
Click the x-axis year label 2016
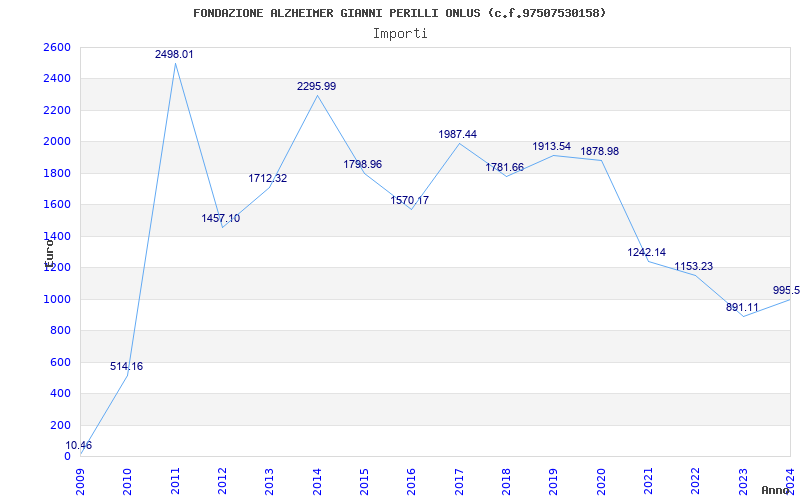pyautogui.click(x=411, y=482)
